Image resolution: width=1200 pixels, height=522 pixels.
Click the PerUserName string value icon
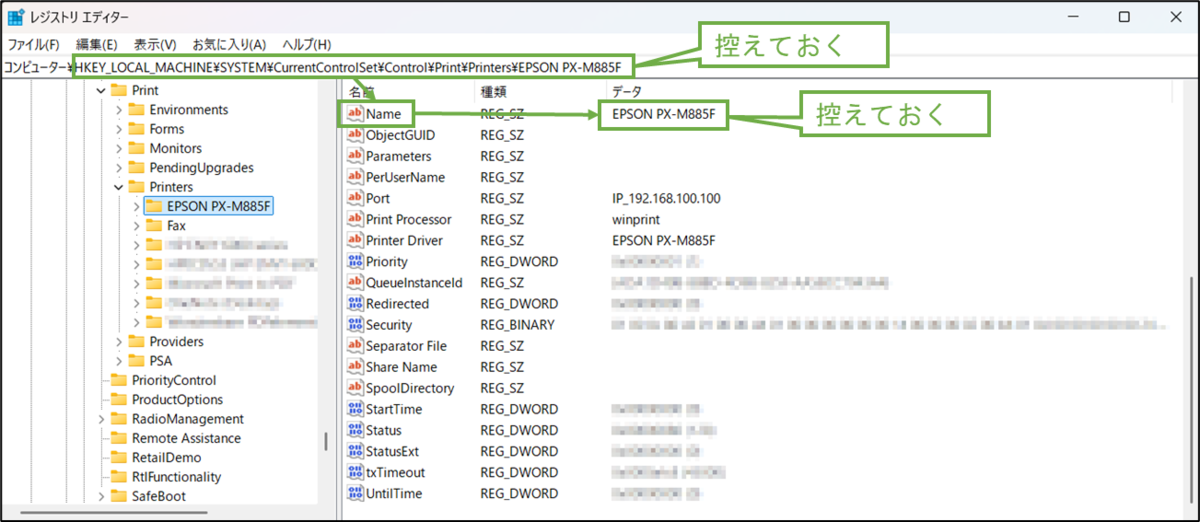tap(355, 177)
